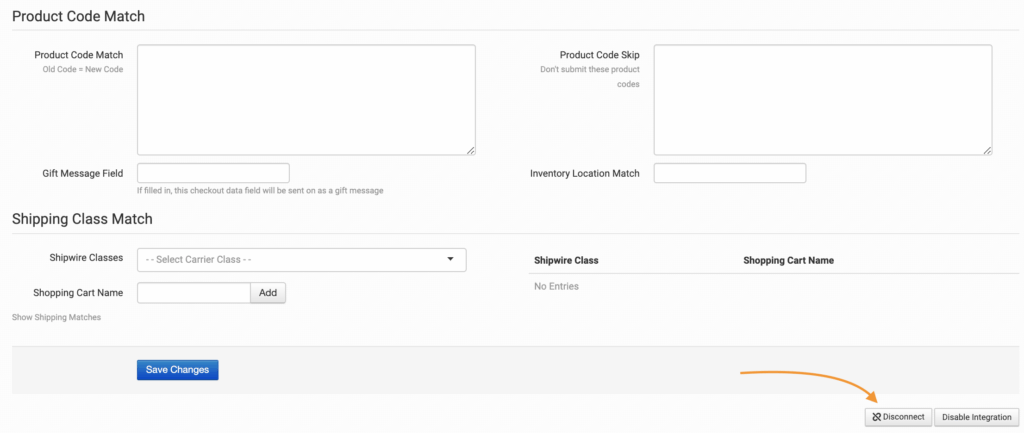This screenshot has height=433, width=1024.
Task: Select the Inventory Location Match input box
Action: click(729, 173)
